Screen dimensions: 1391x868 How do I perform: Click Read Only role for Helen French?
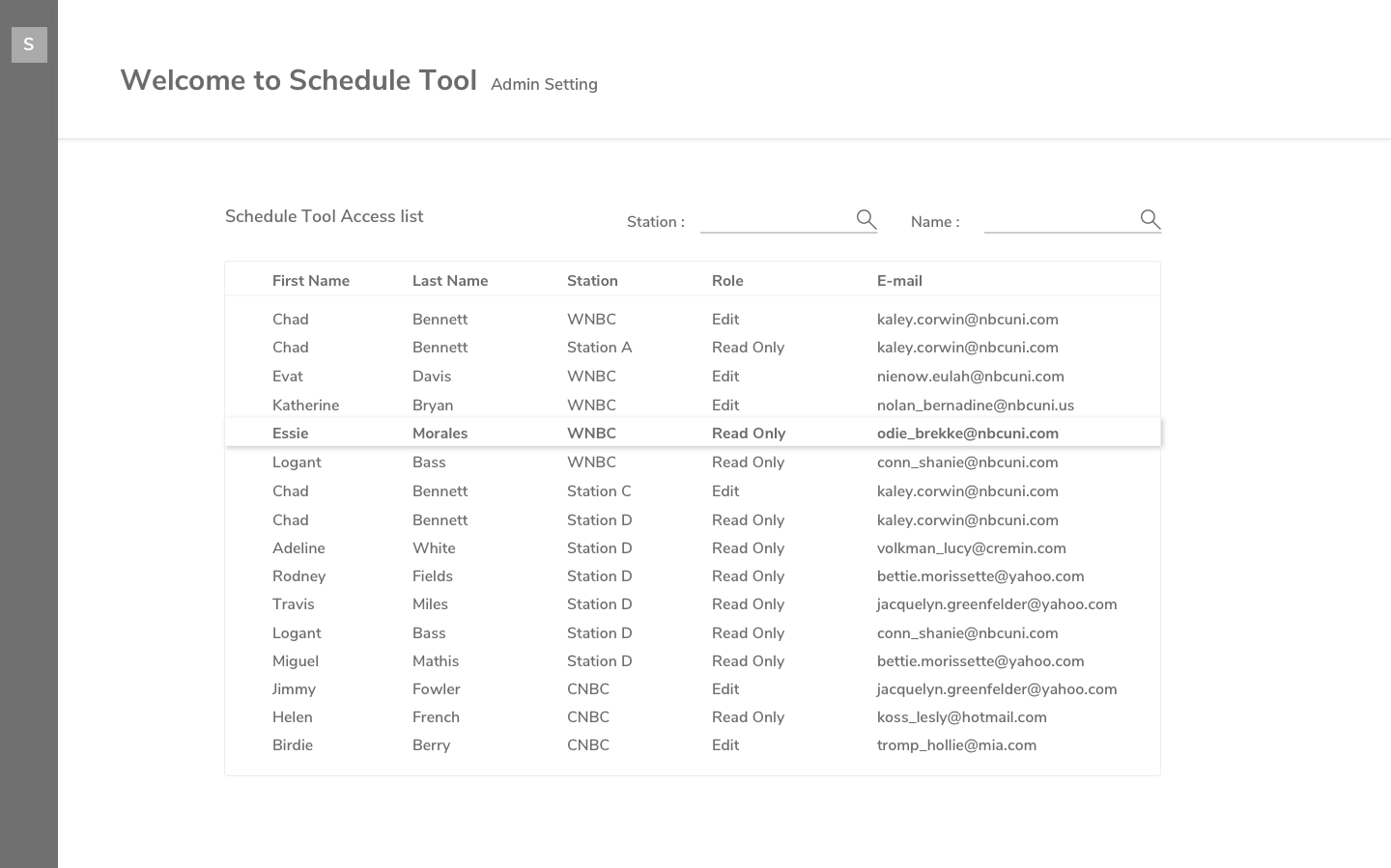coord(748,717)
